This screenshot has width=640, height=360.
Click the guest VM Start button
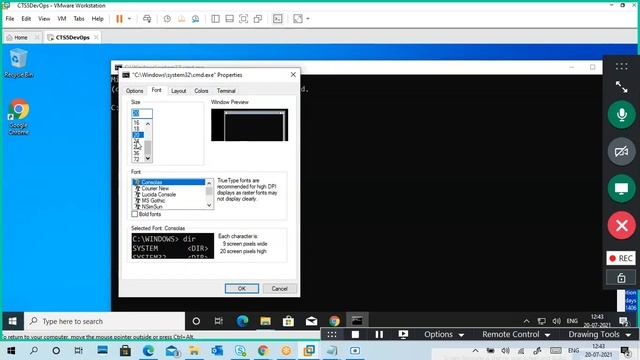(x=13, y=321)
